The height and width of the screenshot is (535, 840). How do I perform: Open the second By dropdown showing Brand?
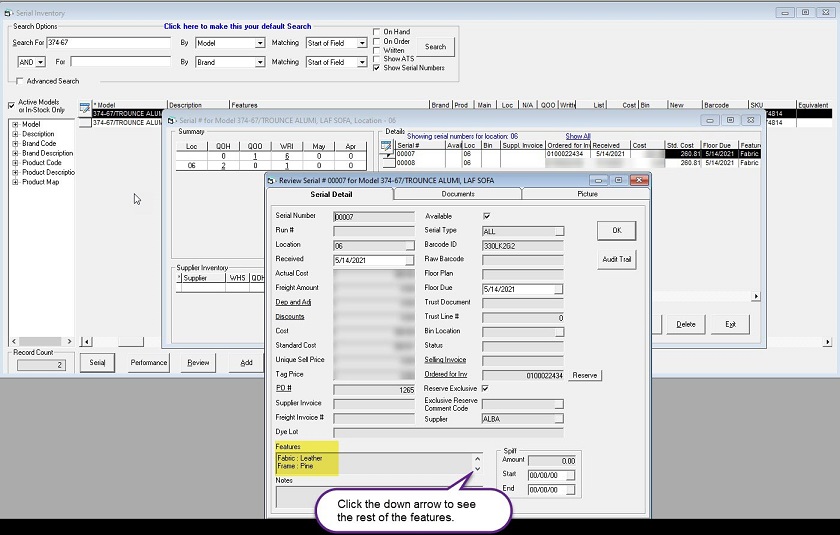point(260,63)
